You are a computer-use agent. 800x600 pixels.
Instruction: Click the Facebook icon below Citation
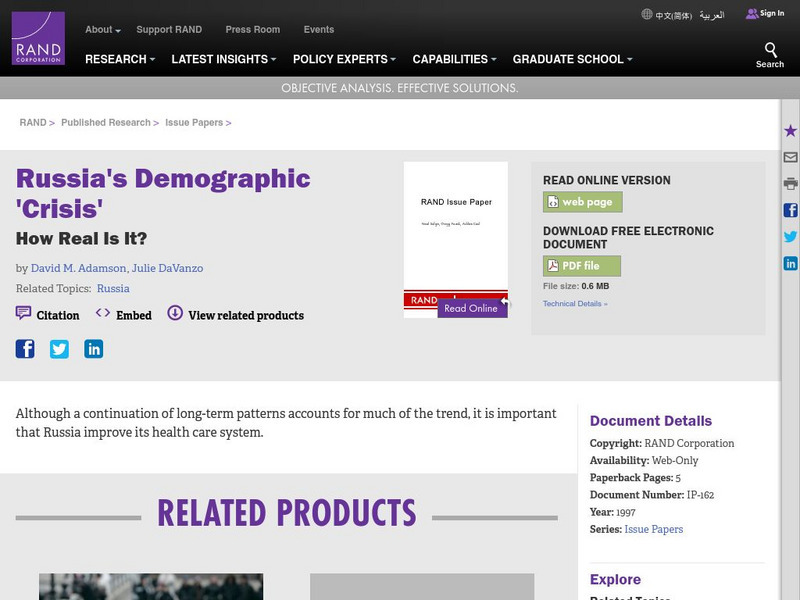point(25,349)
